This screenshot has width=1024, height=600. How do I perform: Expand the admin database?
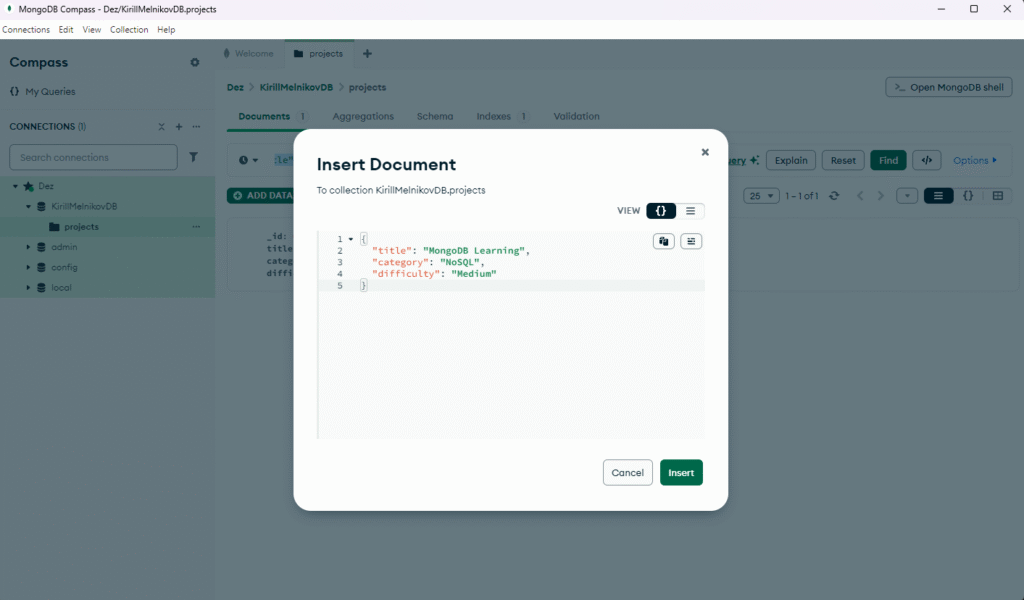(x=28, y=247)
